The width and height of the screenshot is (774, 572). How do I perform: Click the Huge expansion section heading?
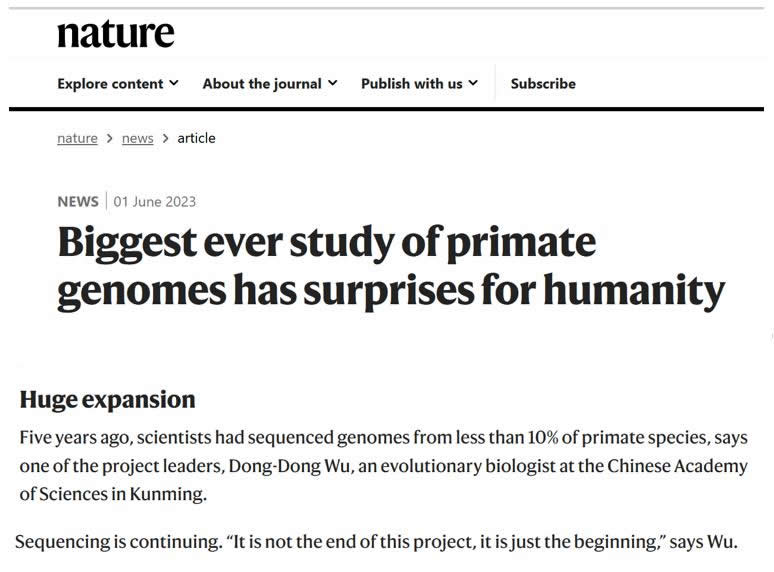(108, 399)
